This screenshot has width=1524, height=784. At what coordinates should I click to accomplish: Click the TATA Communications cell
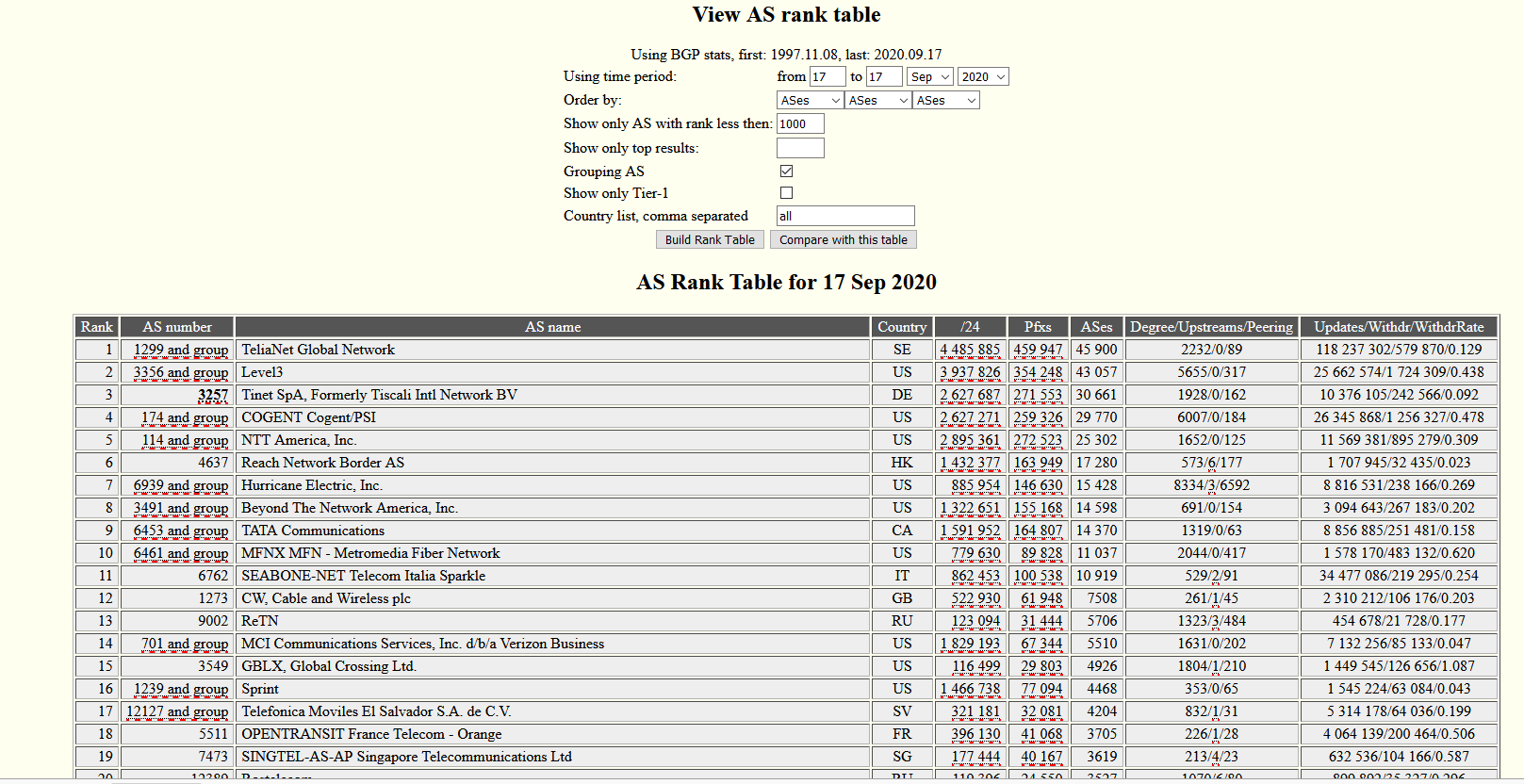coord(552,531)
